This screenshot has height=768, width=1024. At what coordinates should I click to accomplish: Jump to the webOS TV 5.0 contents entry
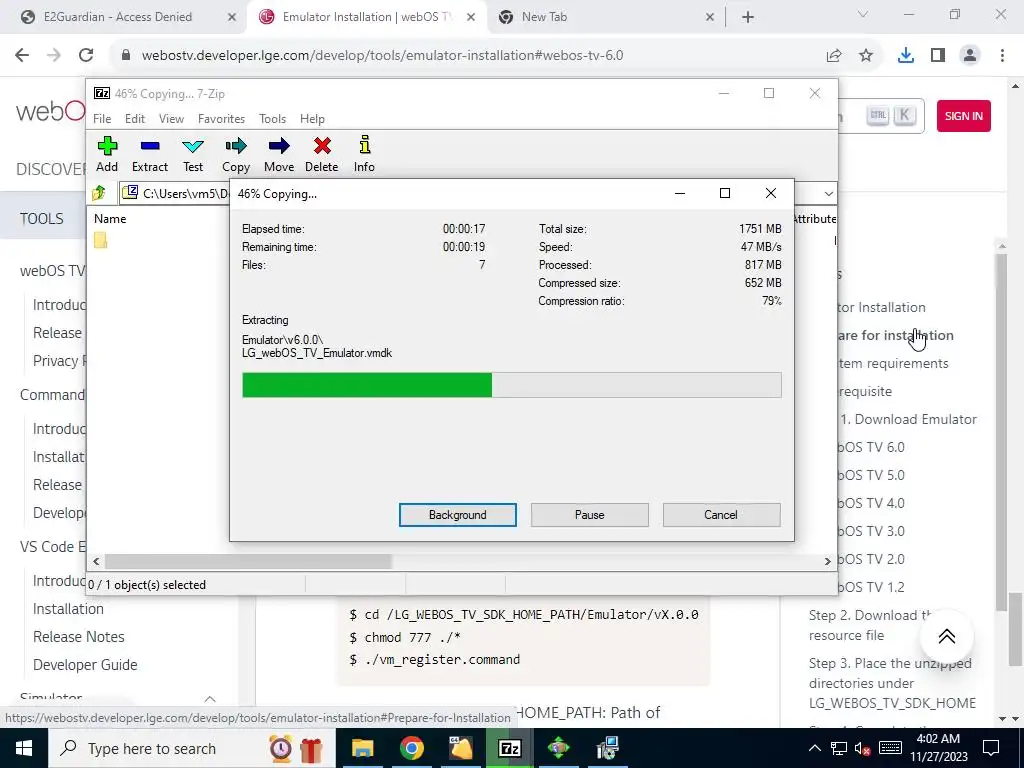(871, 475)
